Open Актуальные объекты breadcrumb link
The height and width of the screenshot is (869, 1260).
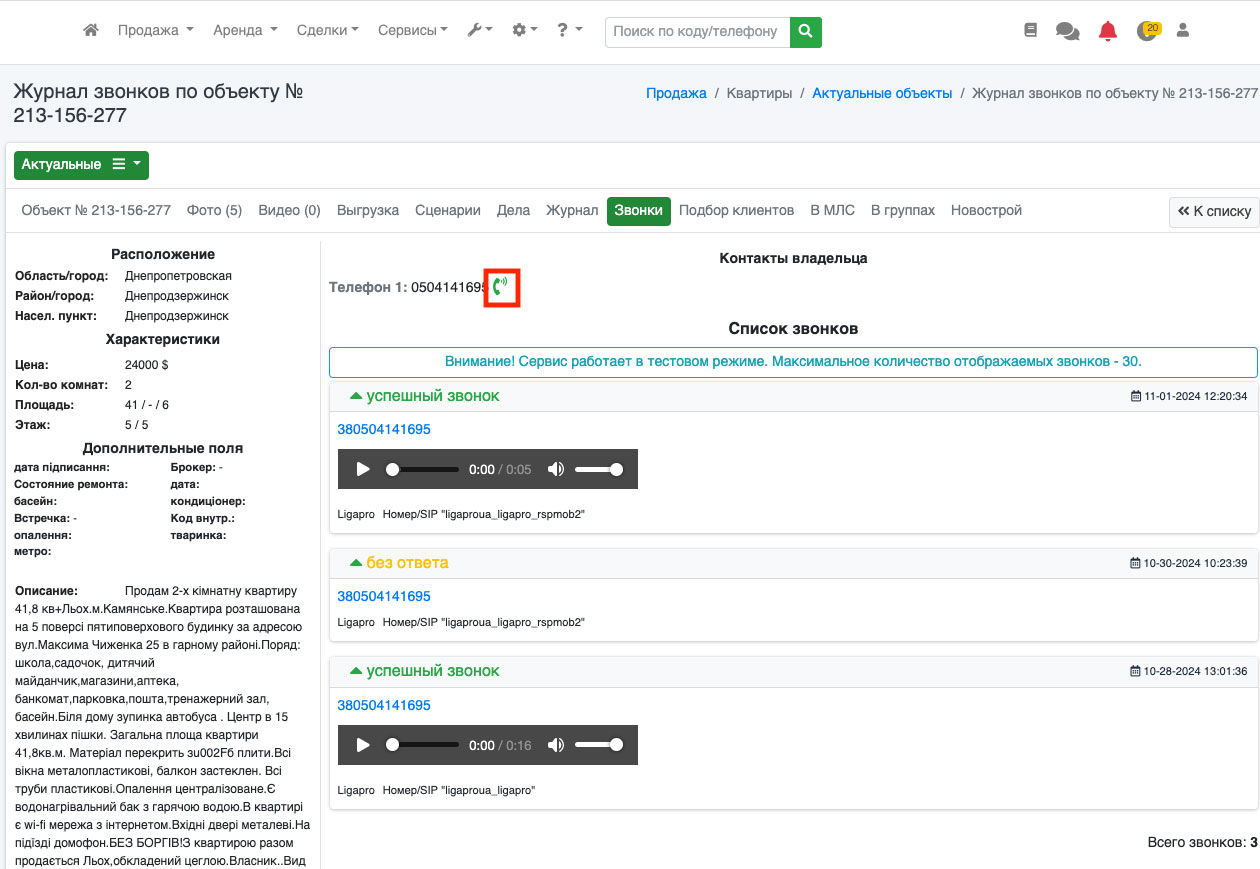tap(881, 93)
